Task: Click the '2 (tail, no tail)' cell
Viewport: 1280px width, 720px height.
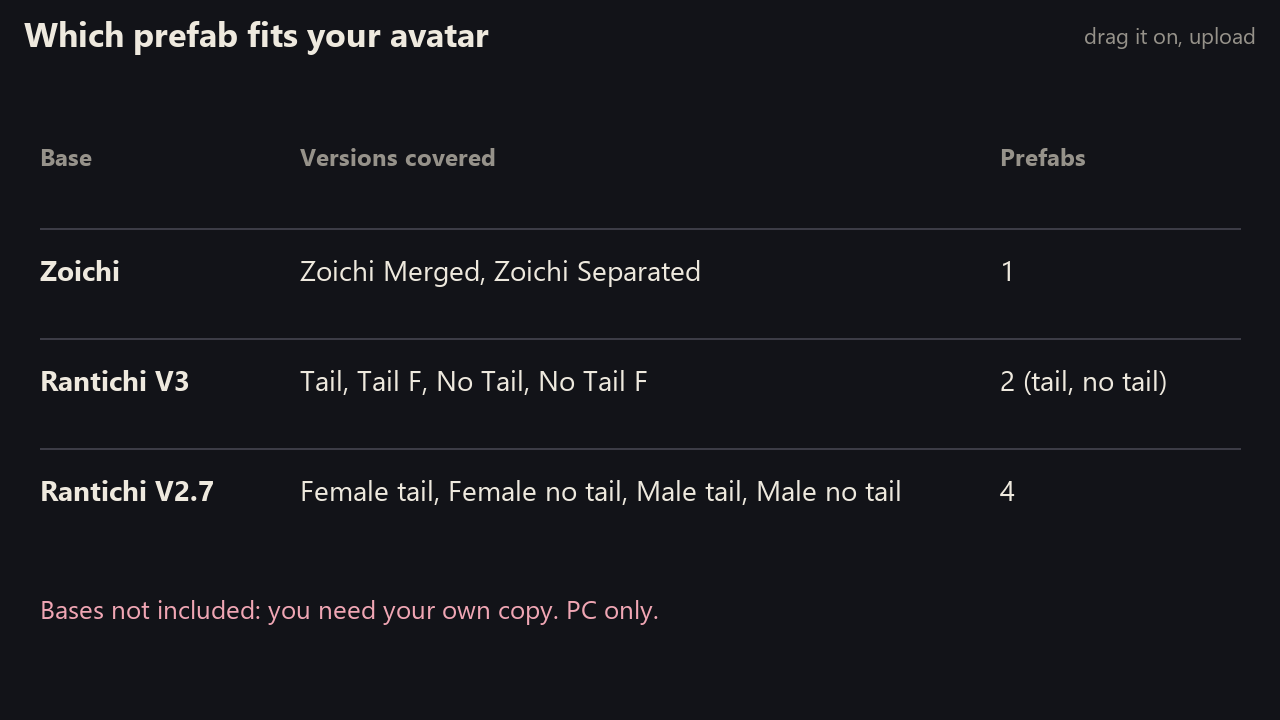Action: (x=1083, y=382)
